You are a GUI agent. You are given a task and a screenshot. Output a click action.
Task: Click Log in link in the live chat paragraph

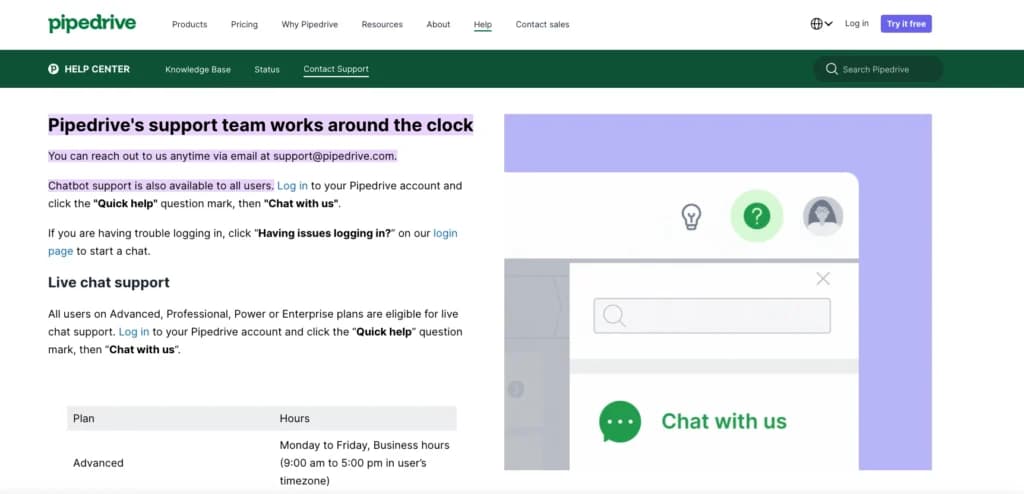(134, 332)
